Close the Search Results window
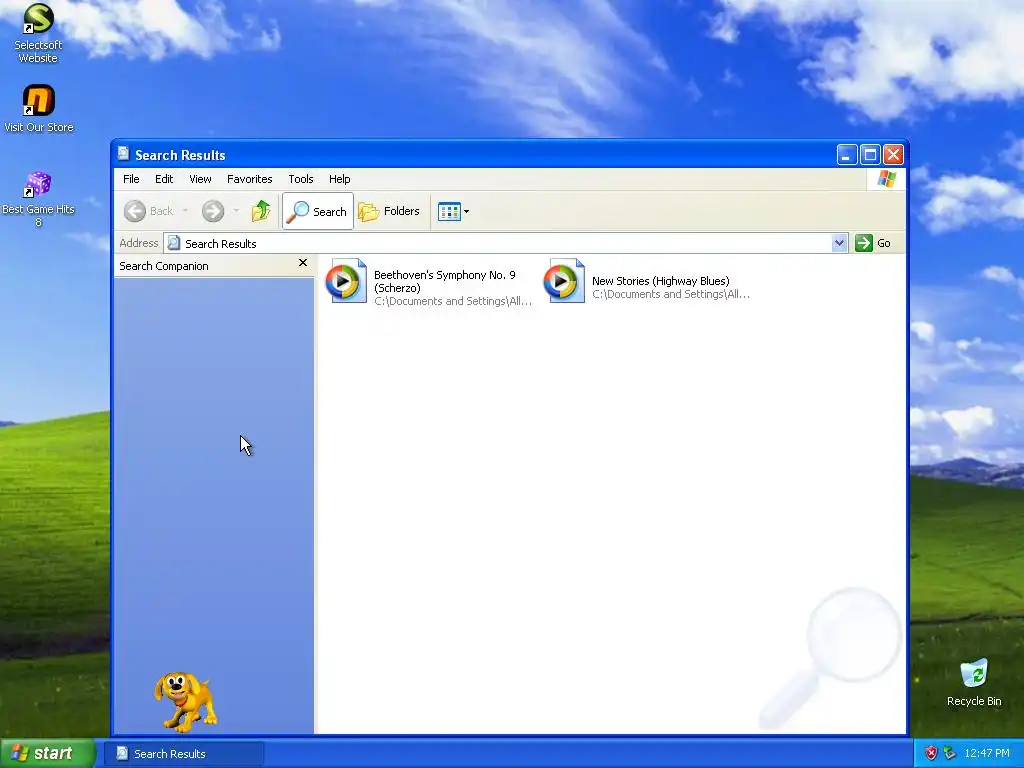 893,155
